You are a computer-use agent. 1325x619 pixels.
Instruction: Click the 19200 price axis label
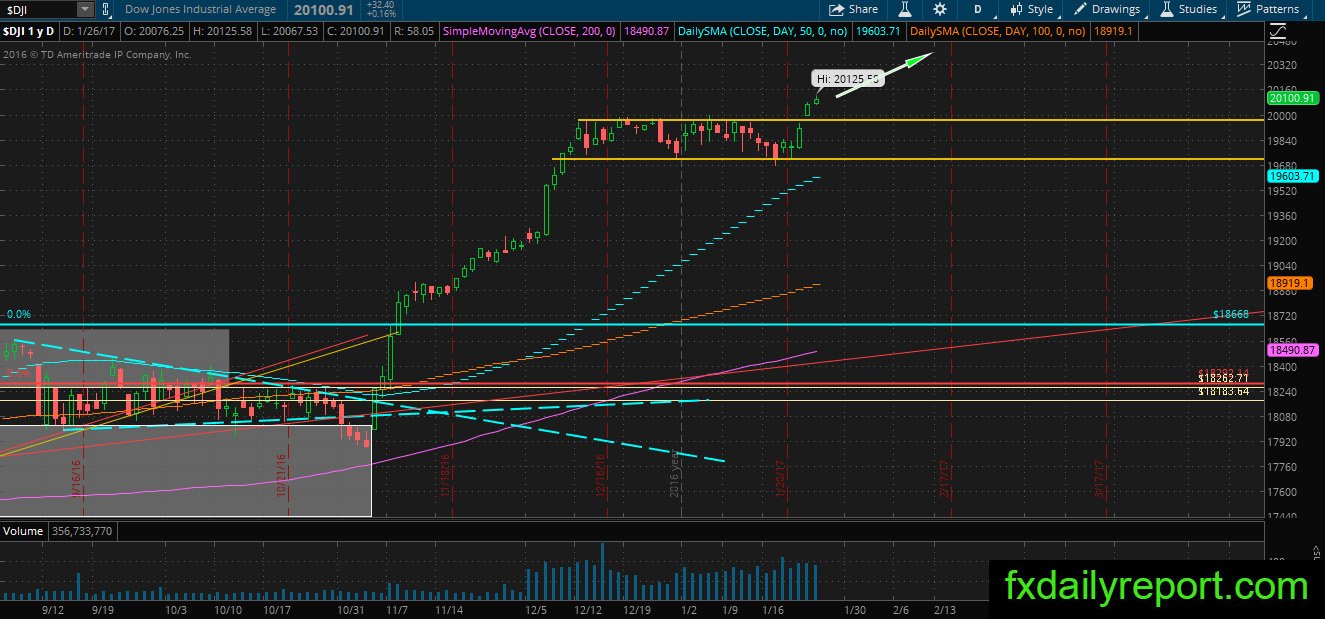coord(1283,241)
